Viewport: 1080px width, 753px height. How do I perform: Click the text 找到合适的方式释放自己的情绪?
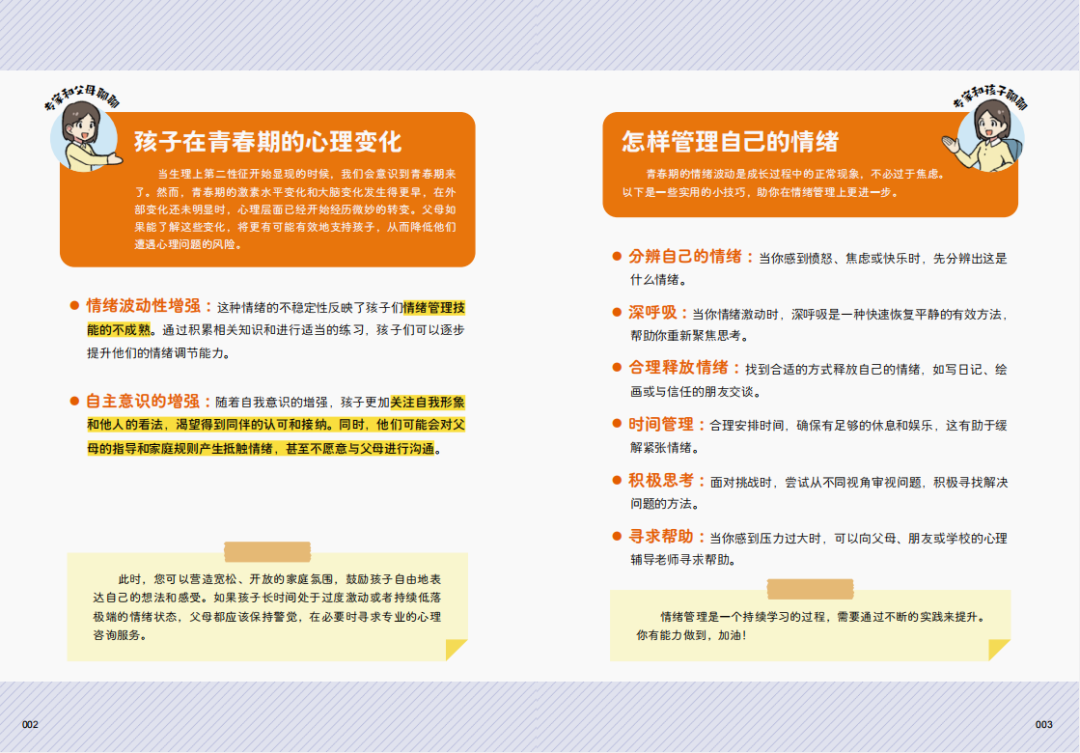pyautogui.click(x=832, y=370)
